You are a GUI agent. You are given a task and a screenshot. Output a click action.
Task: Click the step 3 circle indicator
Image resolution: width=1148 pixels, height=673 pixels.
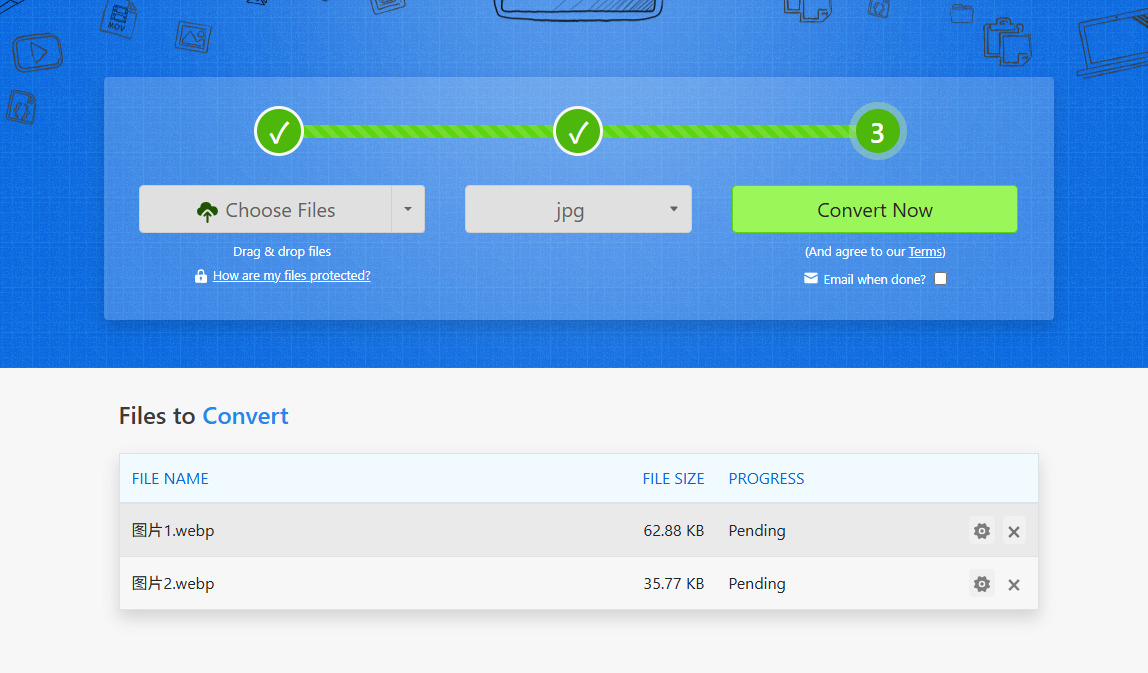(877, 132)
